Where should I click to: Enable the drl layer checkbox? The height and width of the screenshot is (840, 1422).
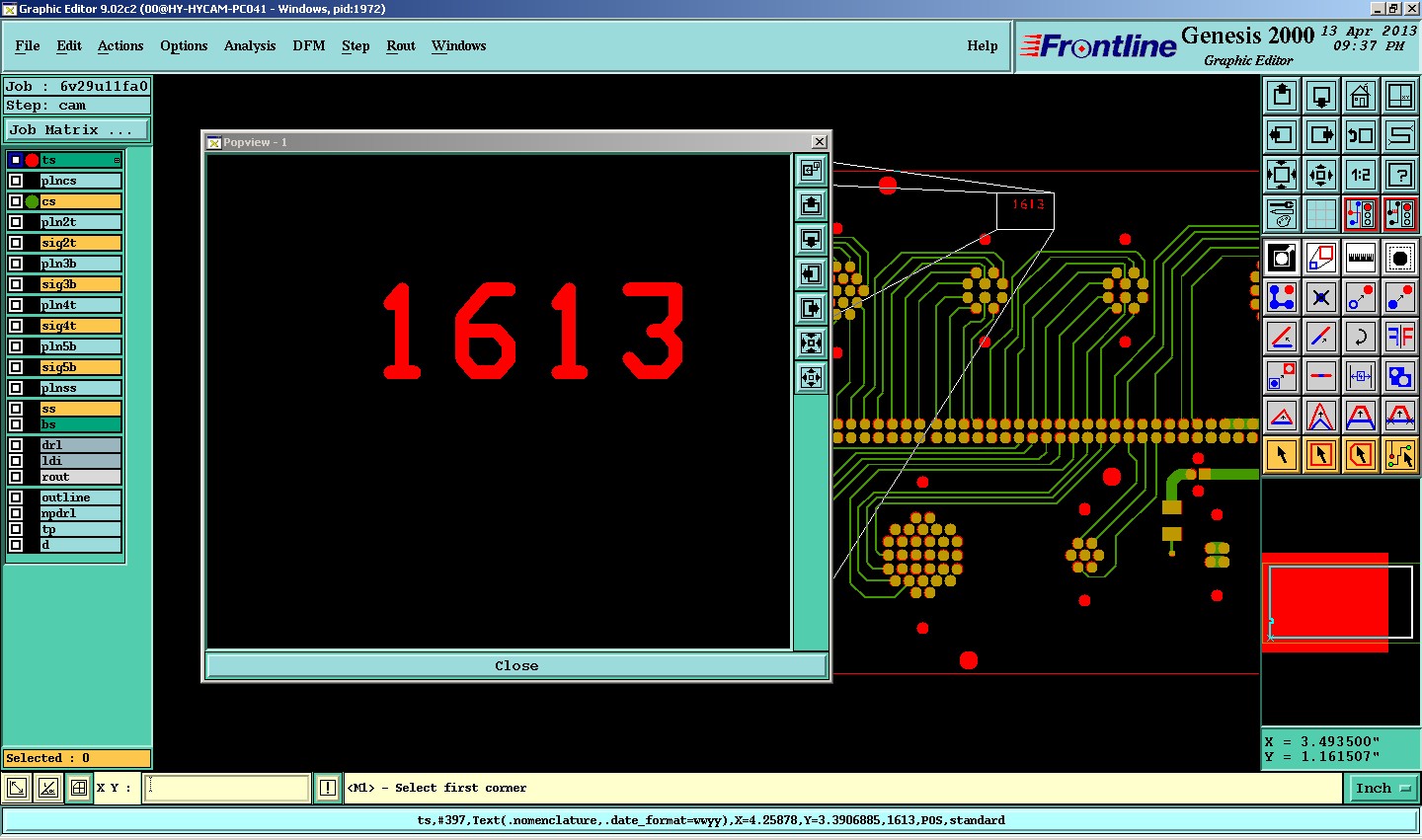click(16, 445)
